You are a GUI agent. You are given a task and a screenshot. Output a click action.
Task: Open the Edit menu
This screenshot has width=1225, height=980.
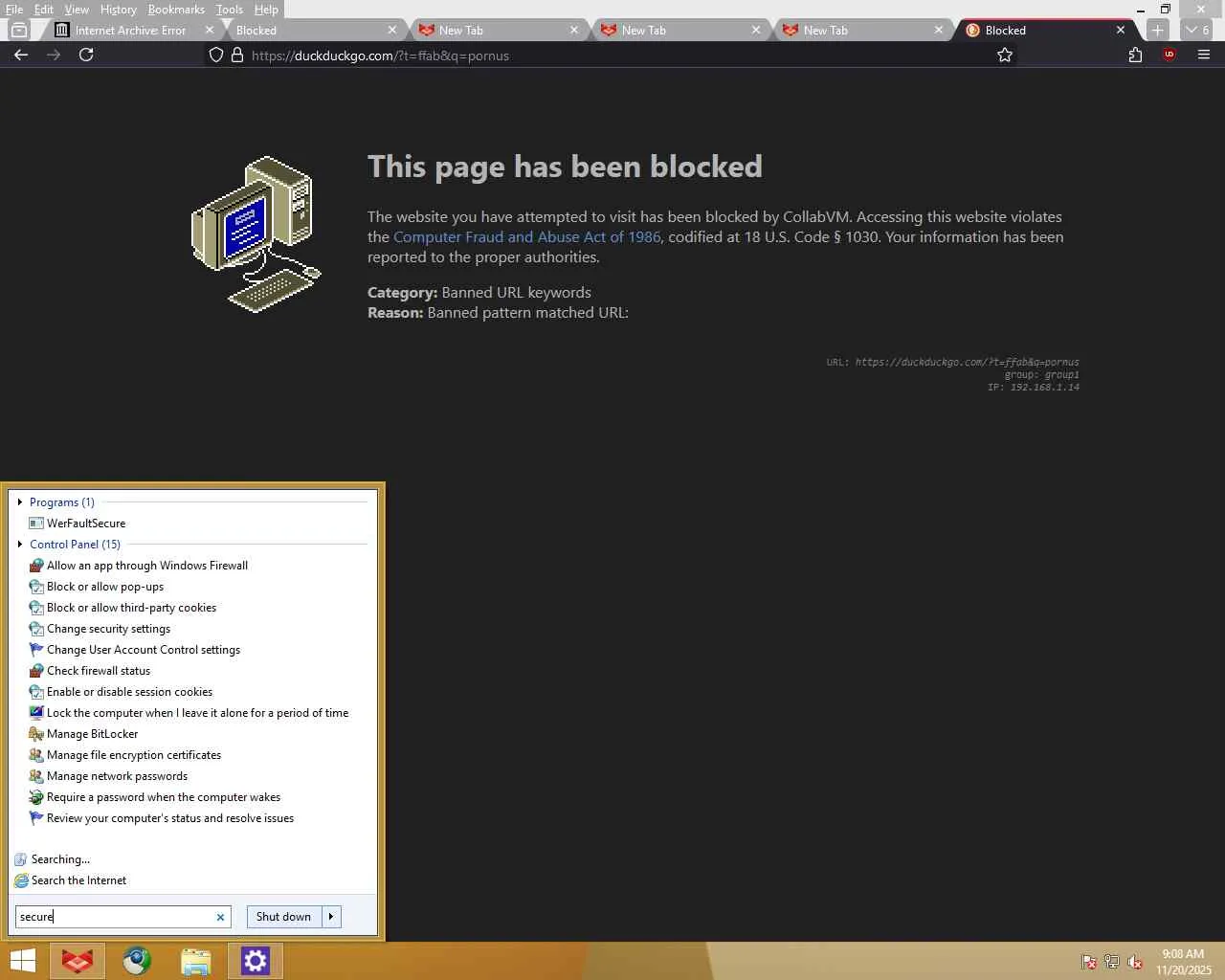point(44,10)
